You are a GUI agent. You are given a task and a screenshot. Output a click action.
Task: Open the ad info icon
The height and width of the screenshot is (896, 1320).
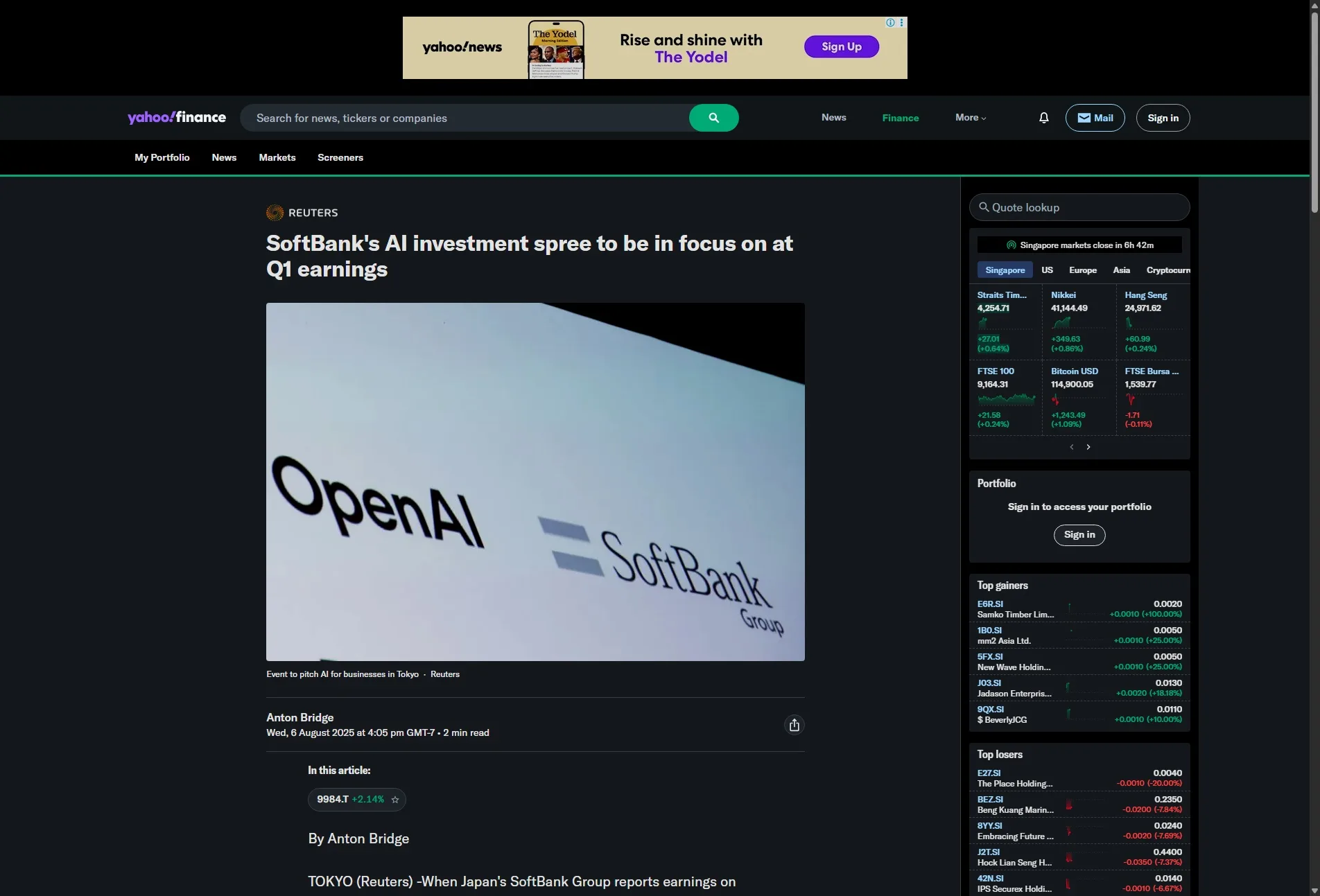click(890, 23)
